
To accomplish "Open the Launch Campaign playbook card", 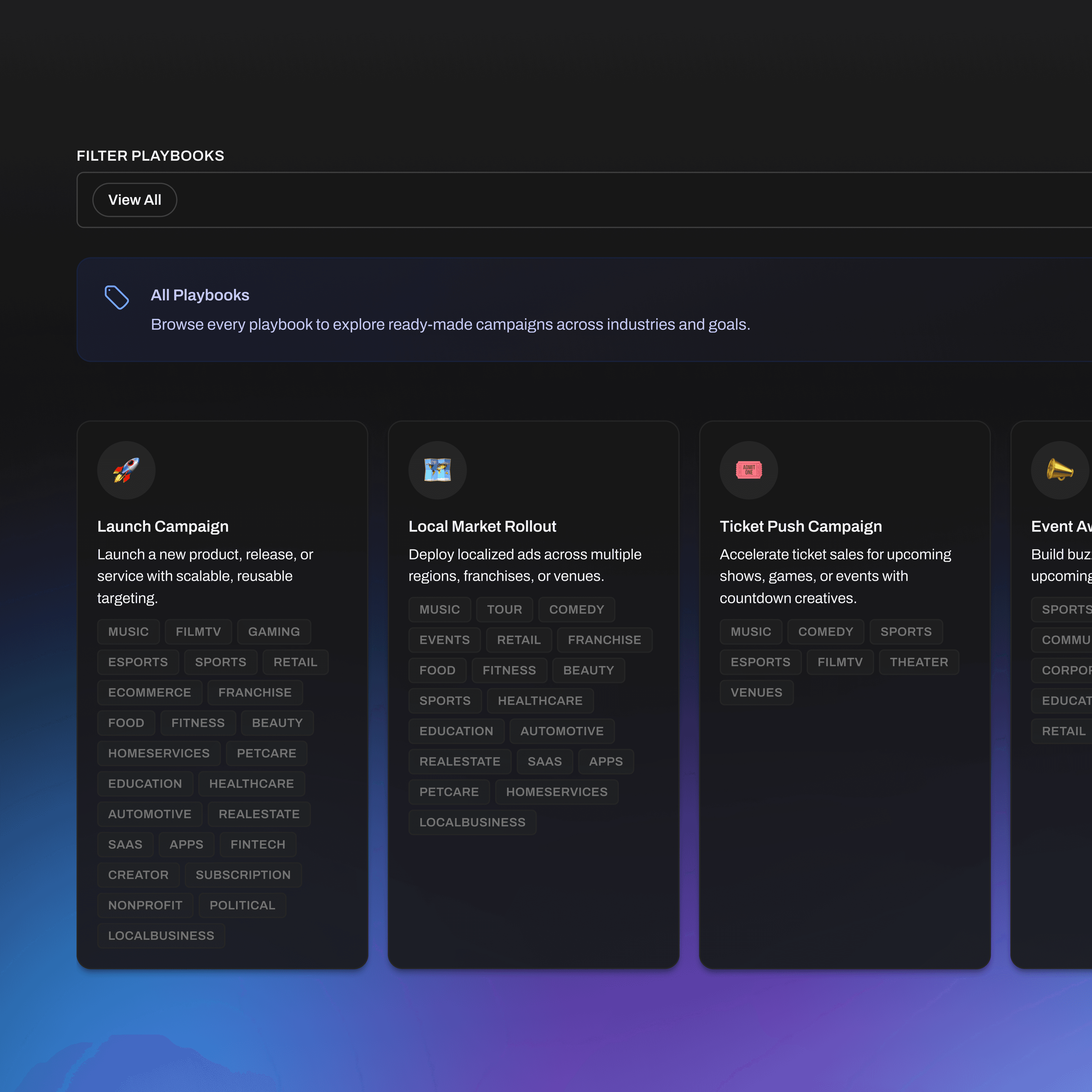I will point(163,526).
